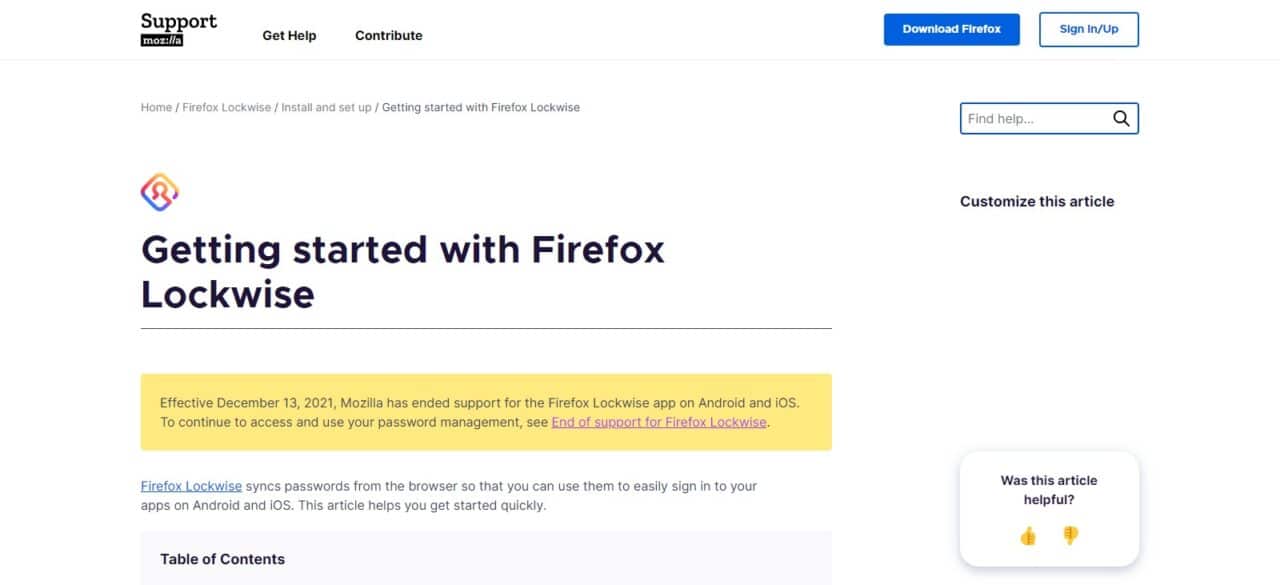Click the Download Firefox button
The width and height of the screenshot is (1280, 585).
(952, 29)
